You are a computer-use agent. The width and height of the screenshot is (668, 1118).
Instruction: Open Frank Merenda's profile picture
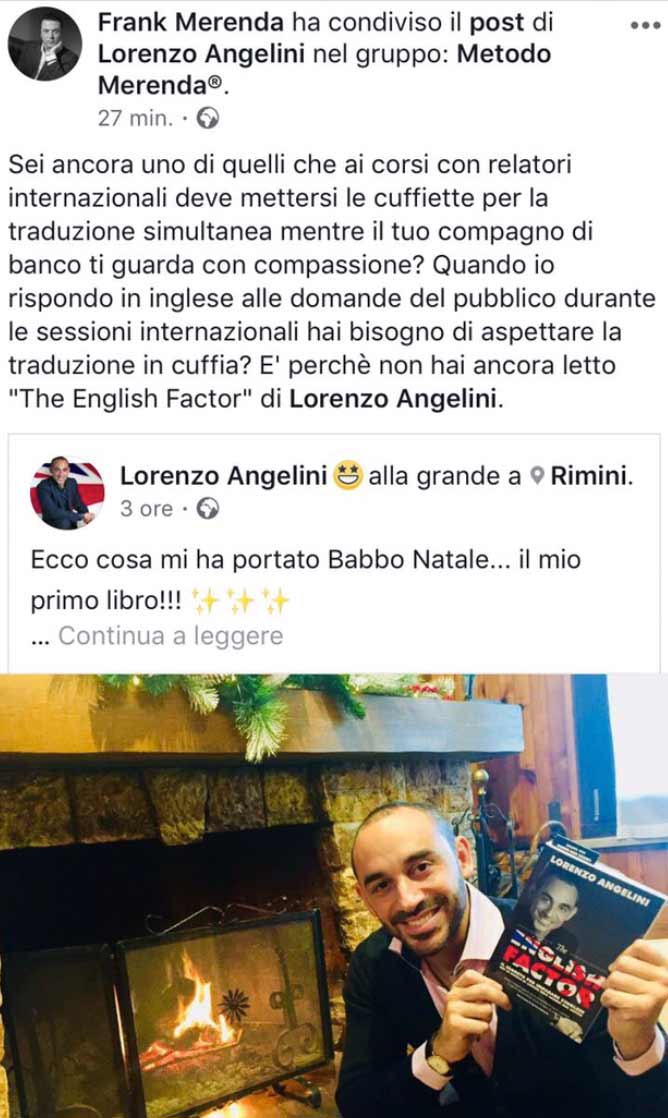point(44,43)
